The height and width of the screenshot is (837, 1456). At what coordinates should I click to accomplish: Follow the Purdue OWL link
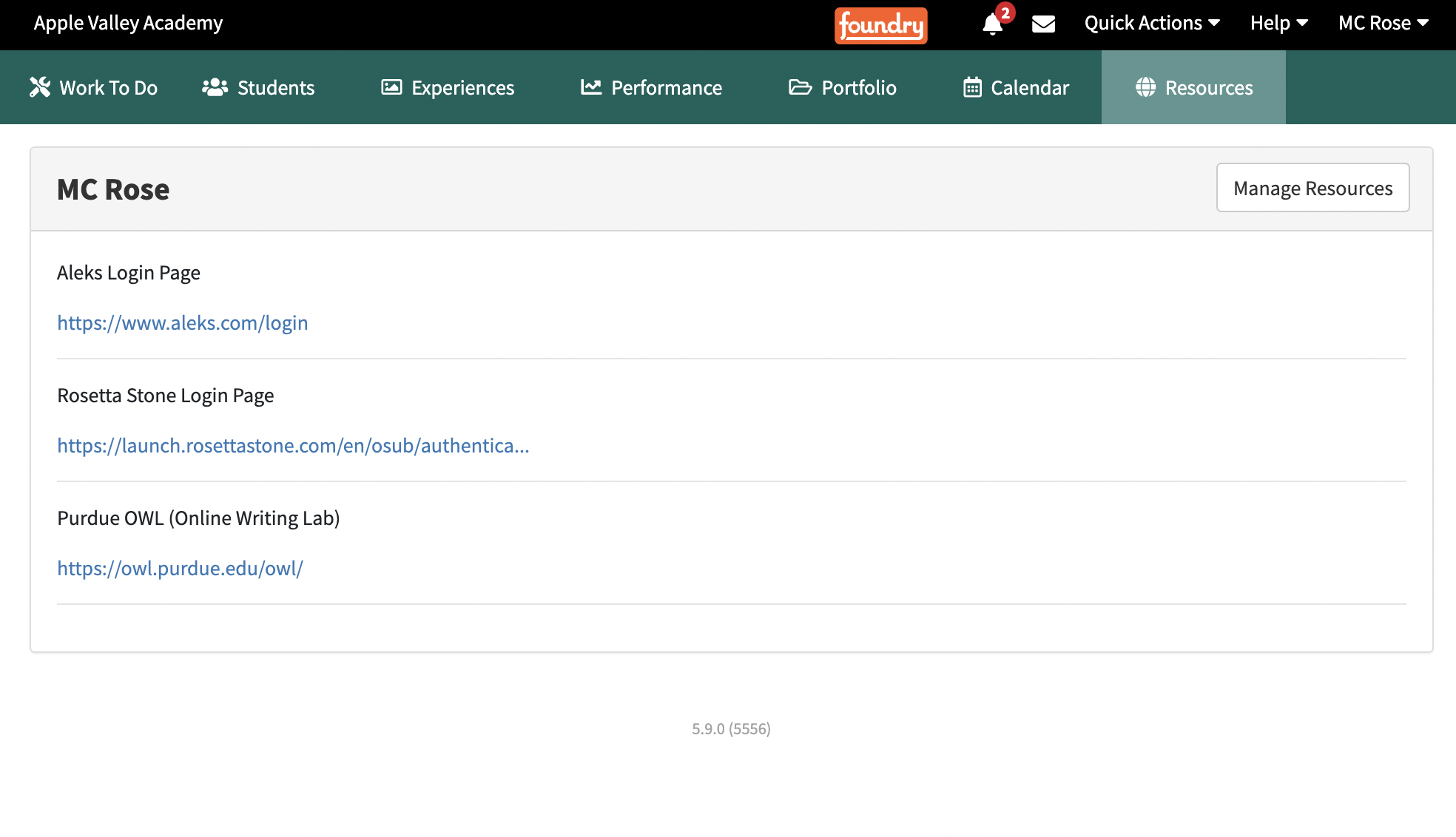point(181,569)
